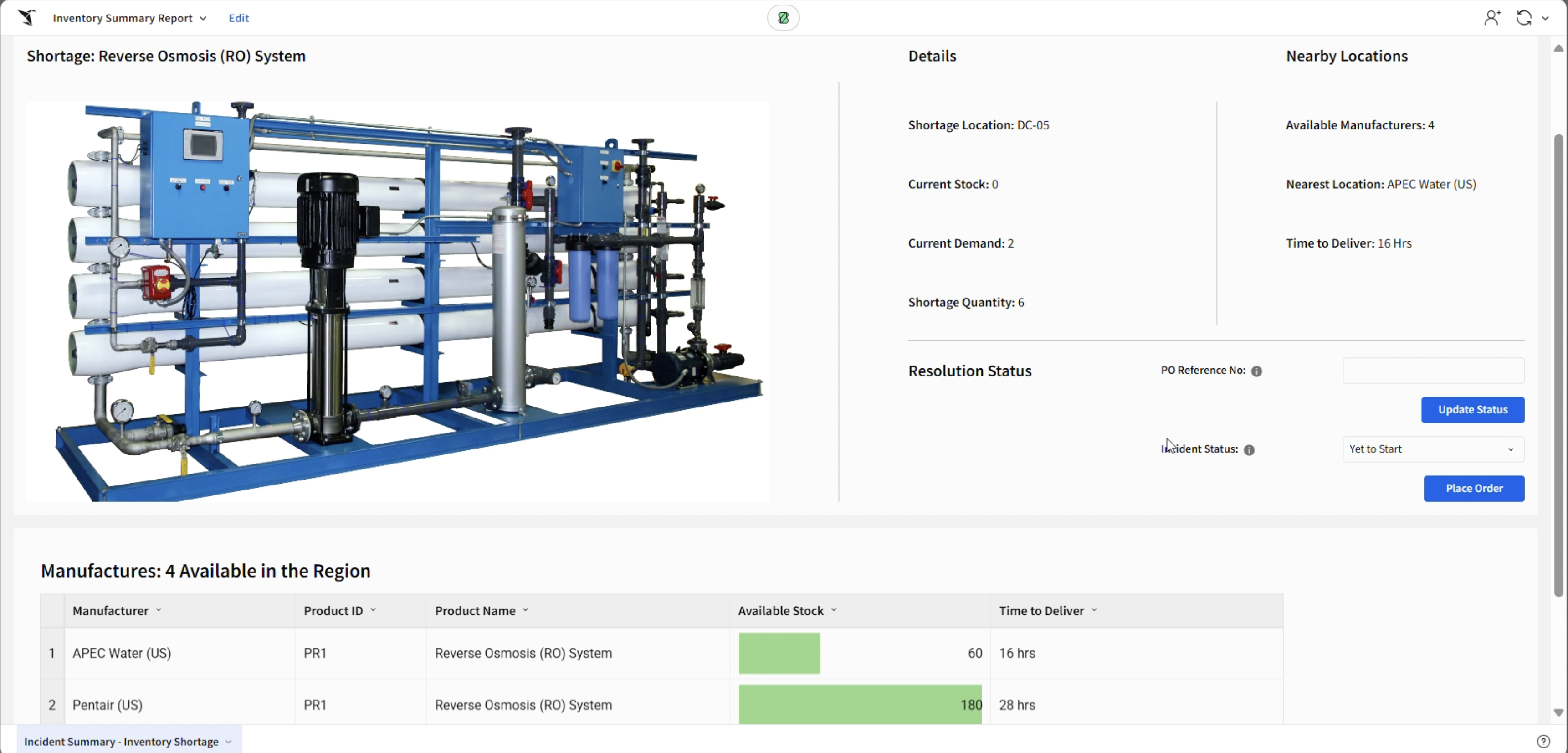Click the refresh data icon
This screenshot has height=753, width=1568.
coord(1523,18)
